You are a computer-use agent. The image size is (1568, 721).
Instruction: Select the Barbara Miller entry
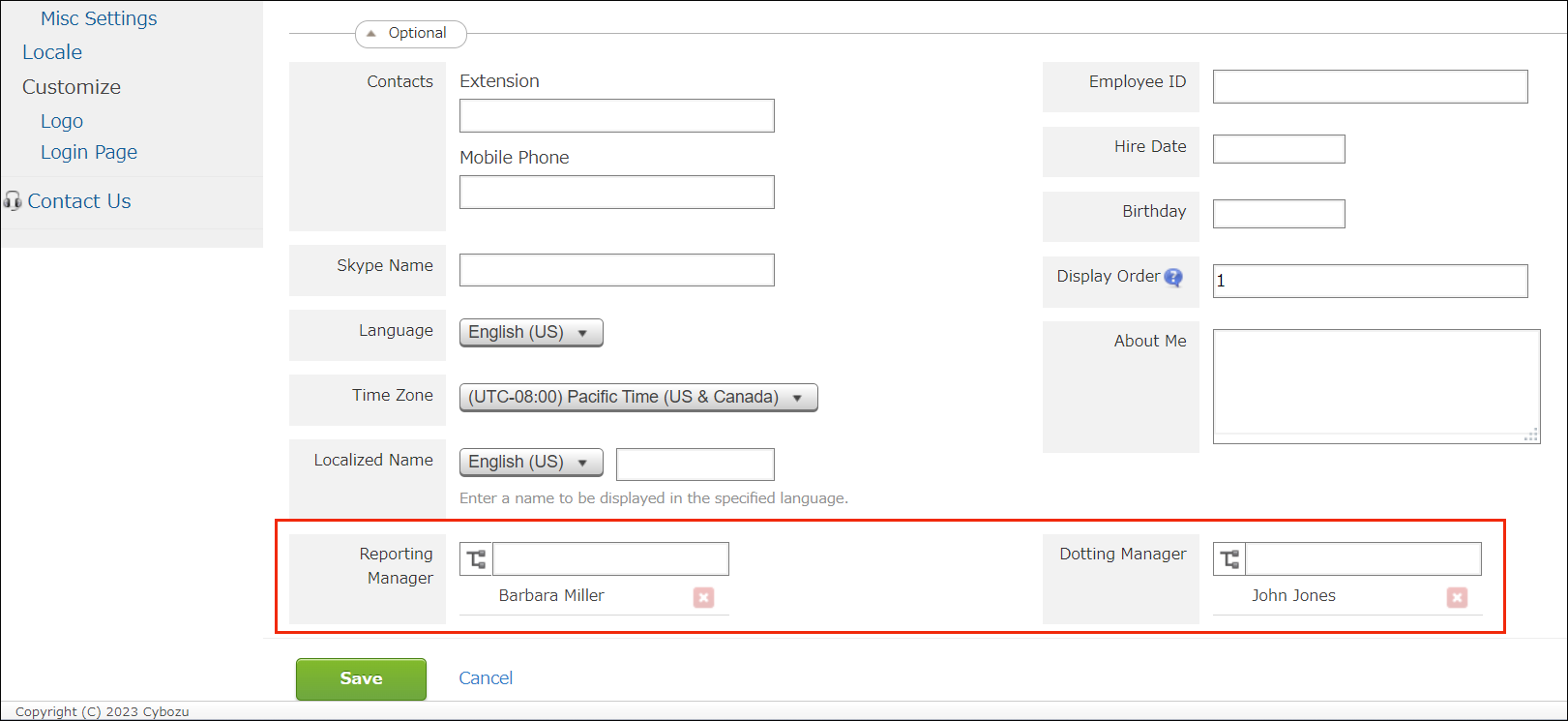click(x=551, y=596)
